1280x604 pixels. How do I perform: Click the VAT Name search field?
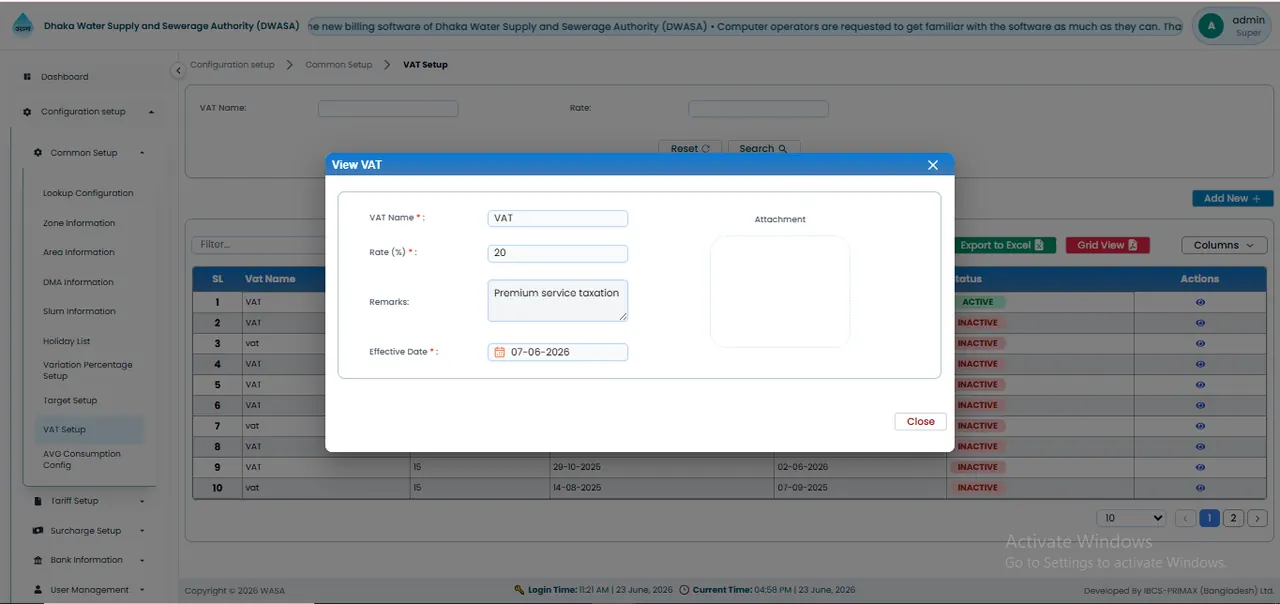coord(388,108)
